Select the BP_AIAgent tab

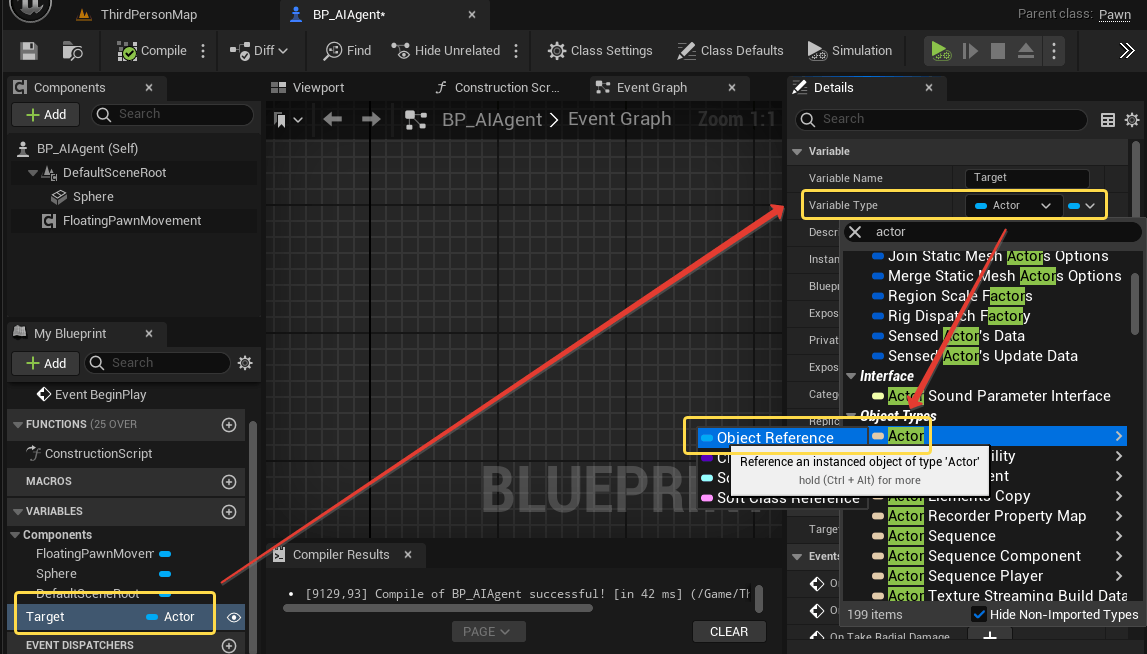[349, 14]
